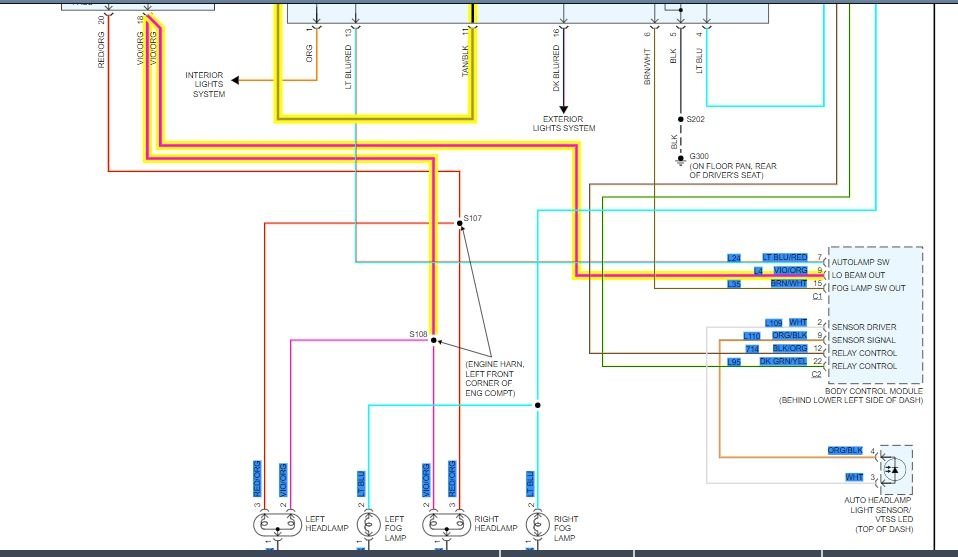Click the LT BLU wire label at pin 4

click(699, 61)
